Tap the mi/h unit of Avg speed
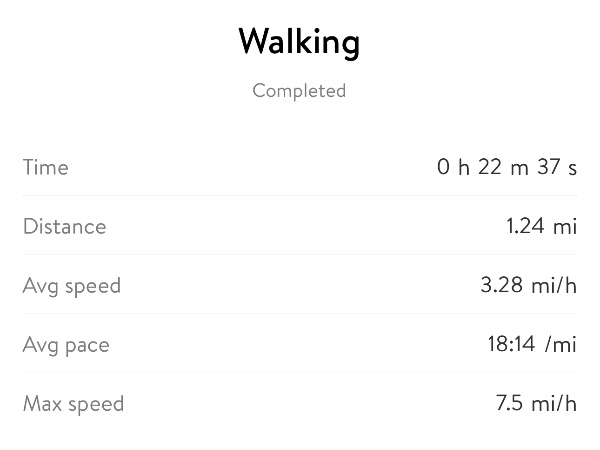 point(554,286)
